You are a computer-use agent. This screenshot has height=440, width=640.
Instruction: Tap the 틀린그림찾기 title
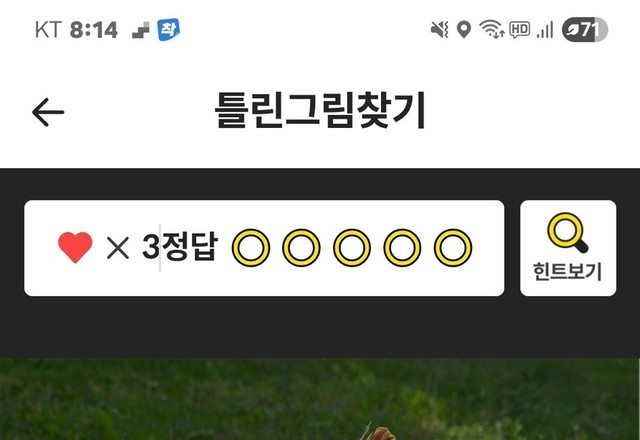pyautogui.click(x=320, y=110)
